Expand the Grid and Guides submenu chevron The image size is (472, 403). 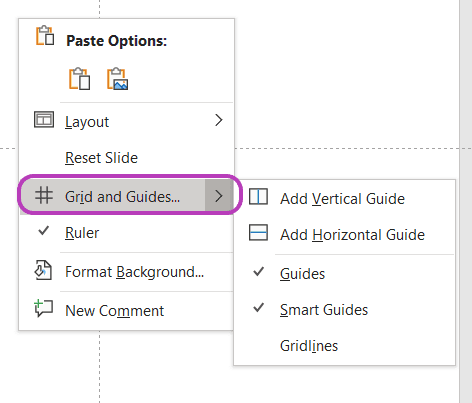coord(219,196)
